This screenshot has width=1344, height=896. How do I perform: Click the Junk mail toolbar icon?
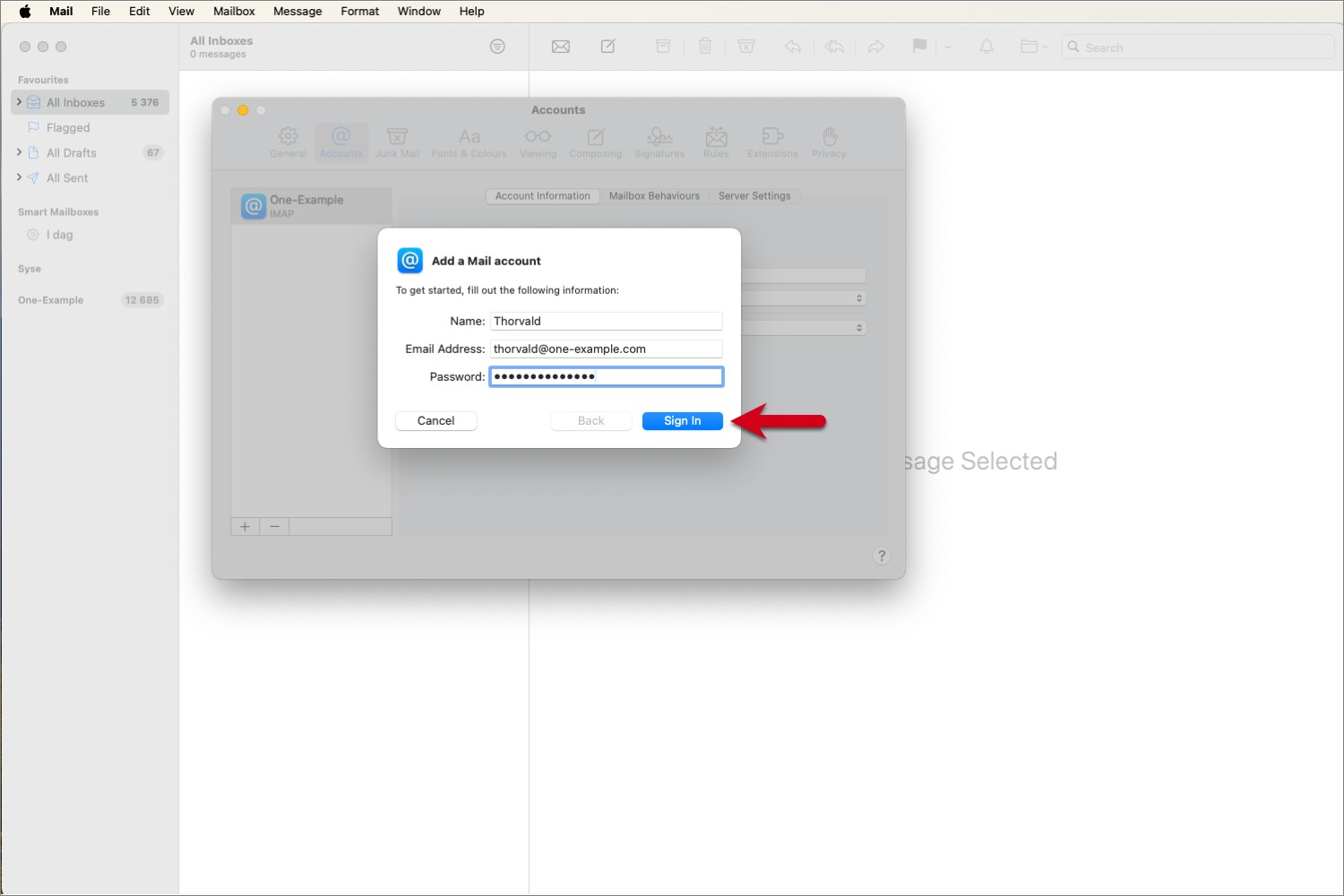(745, 47)
